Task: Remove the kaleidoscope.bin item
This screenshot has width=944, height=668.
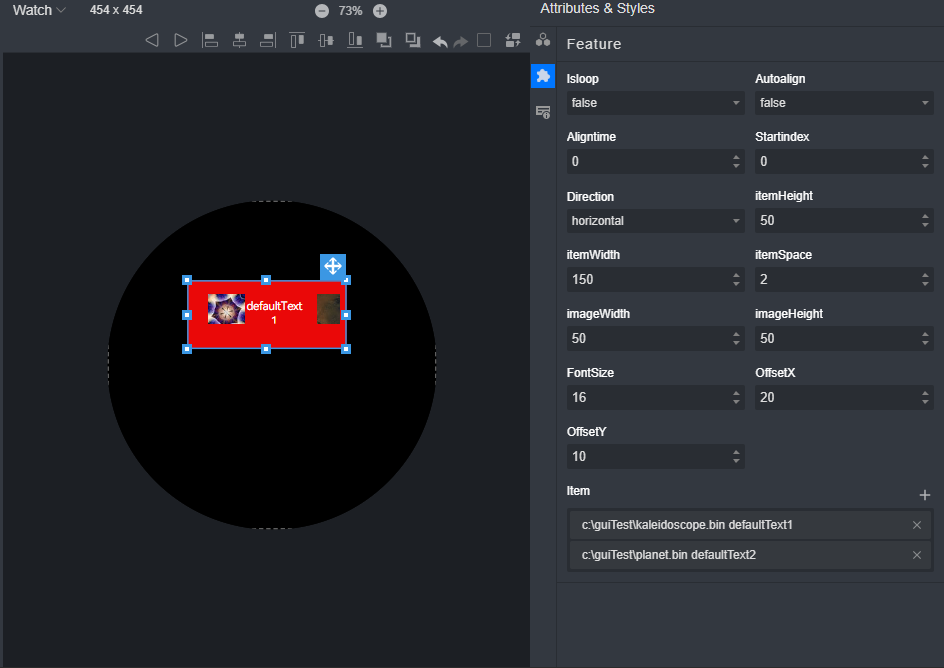Action: coord(917,525)
